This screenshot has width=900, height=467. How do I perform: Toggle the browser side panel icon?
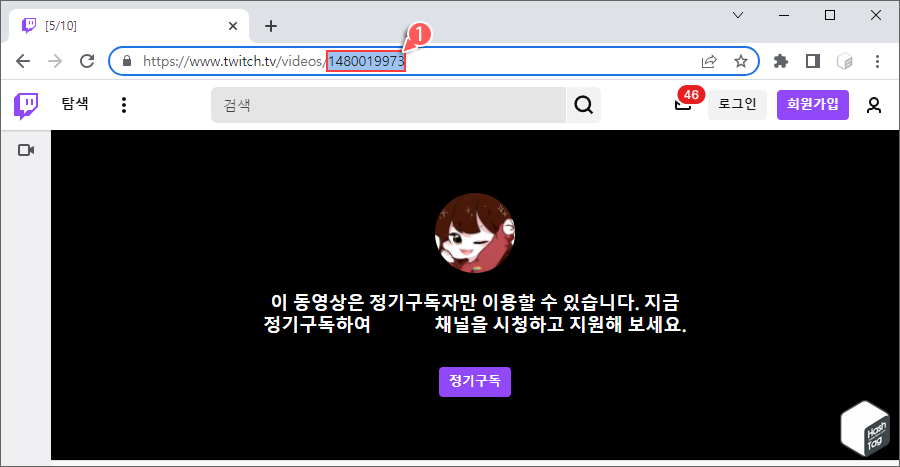pos(813,61)
